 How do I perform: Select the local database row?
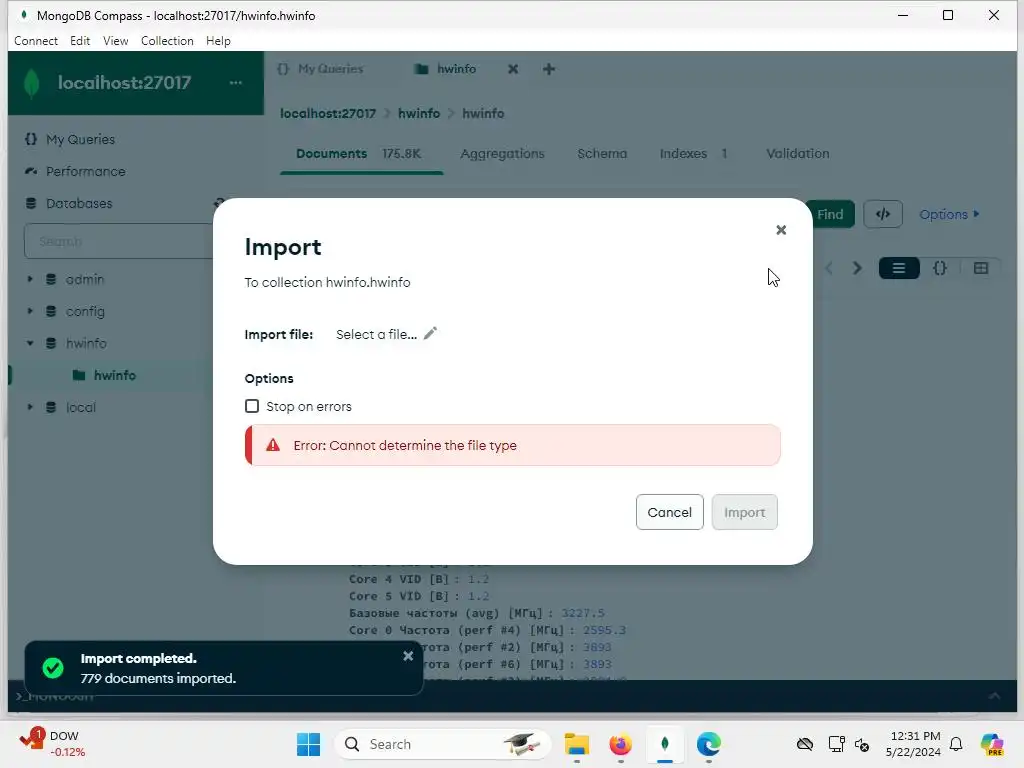click(111, 407)
